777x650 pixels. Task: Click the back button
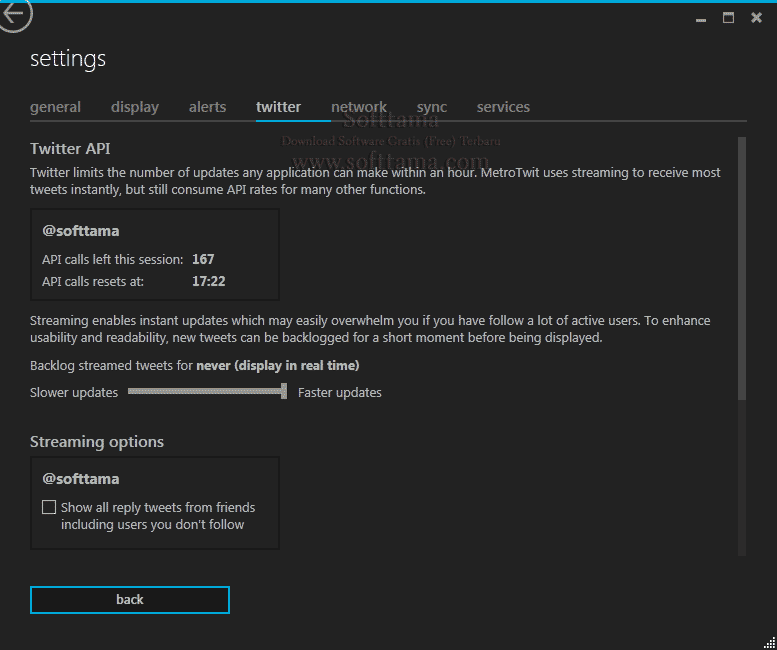(x=130, y=600)
